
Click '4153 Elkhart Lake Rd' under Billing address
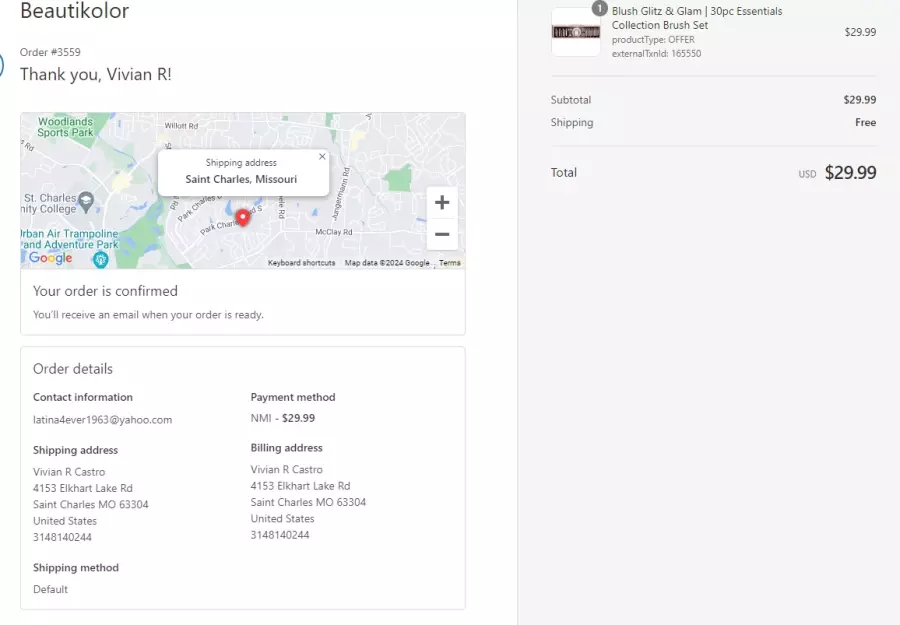[x=300, y=486]
